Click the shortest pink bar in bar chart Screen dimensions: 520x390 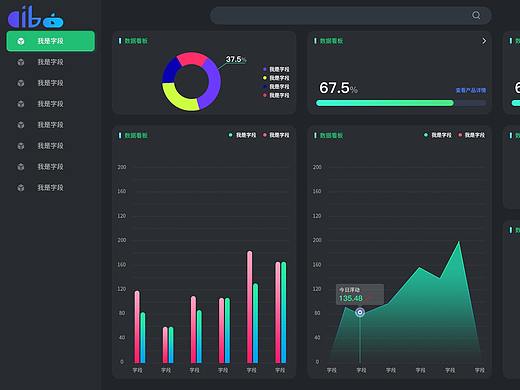[x=165, y=345]
